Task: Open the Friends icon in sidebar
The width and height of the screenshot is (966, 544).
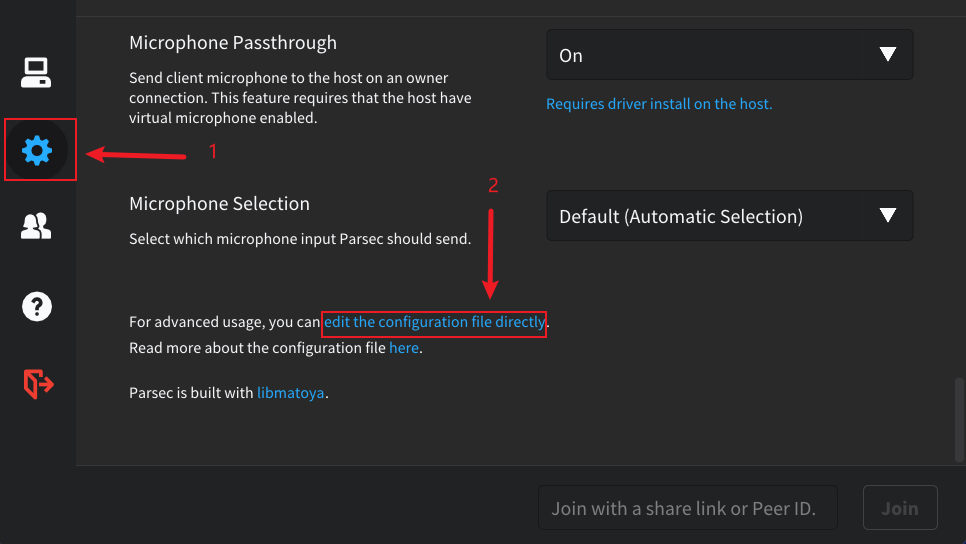Action: [x=36, y=228]
